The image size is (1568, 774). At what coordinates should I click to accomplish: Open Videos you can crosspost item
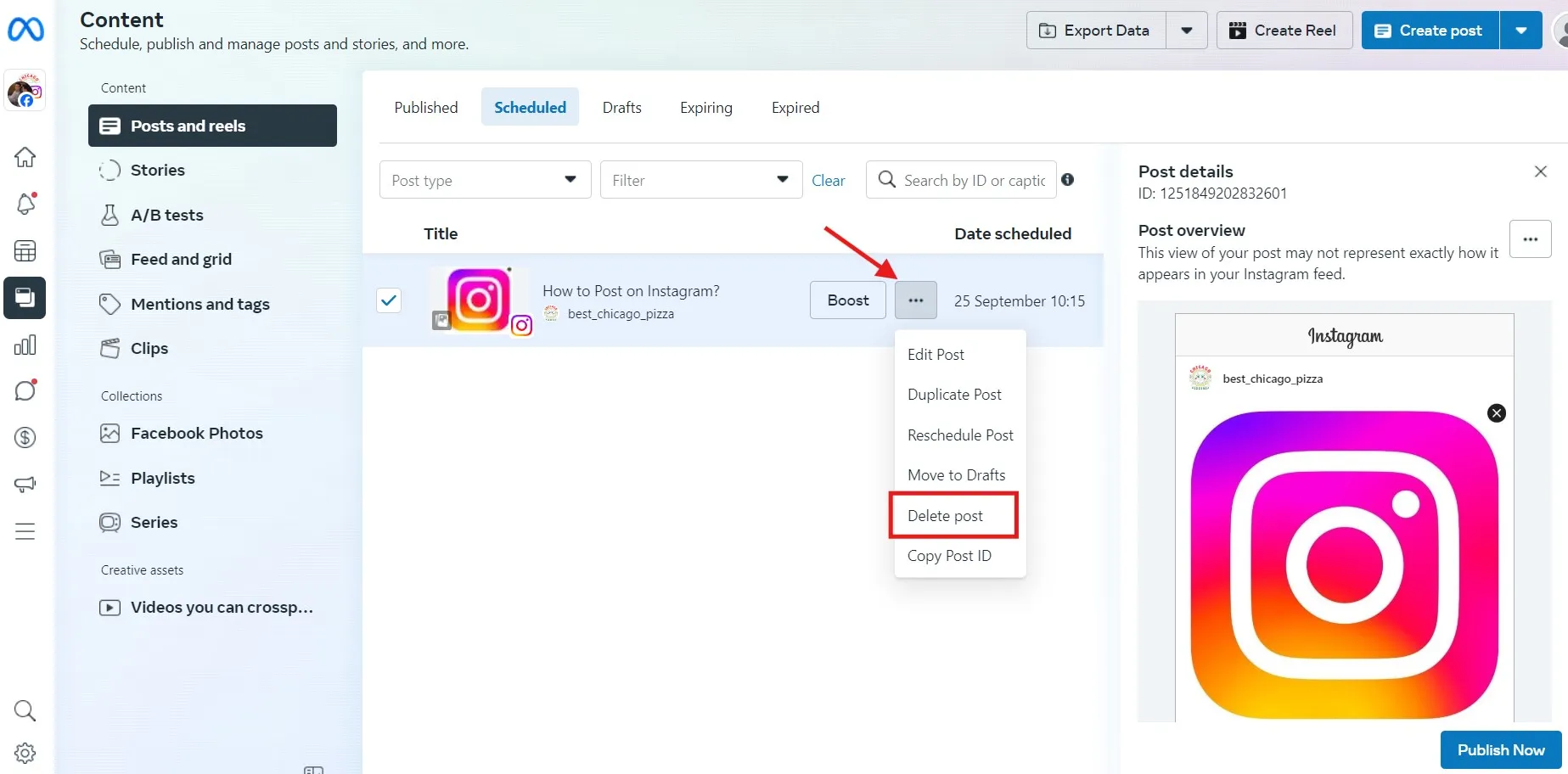click(212, 607)
